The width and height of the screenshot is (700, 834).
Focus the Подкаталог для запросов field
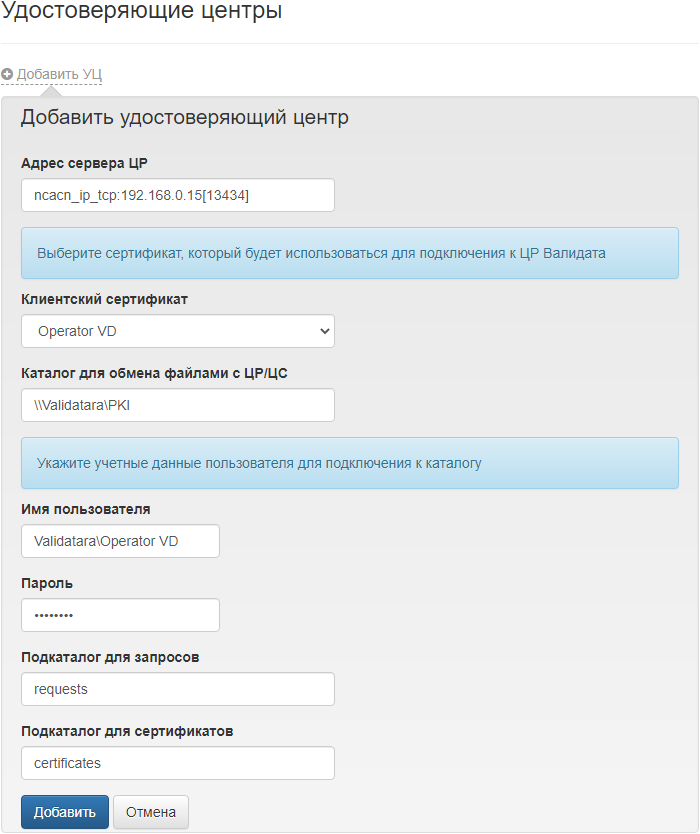click(x=177, y=689)
